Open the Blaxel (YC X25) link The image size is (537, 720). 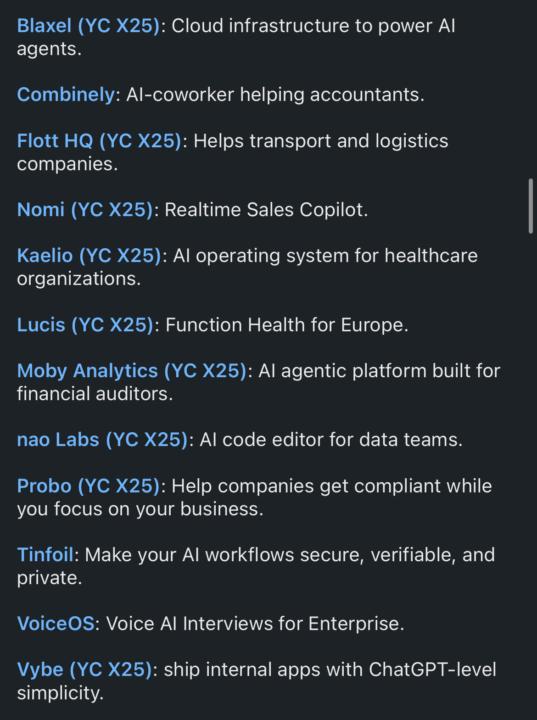88,26
